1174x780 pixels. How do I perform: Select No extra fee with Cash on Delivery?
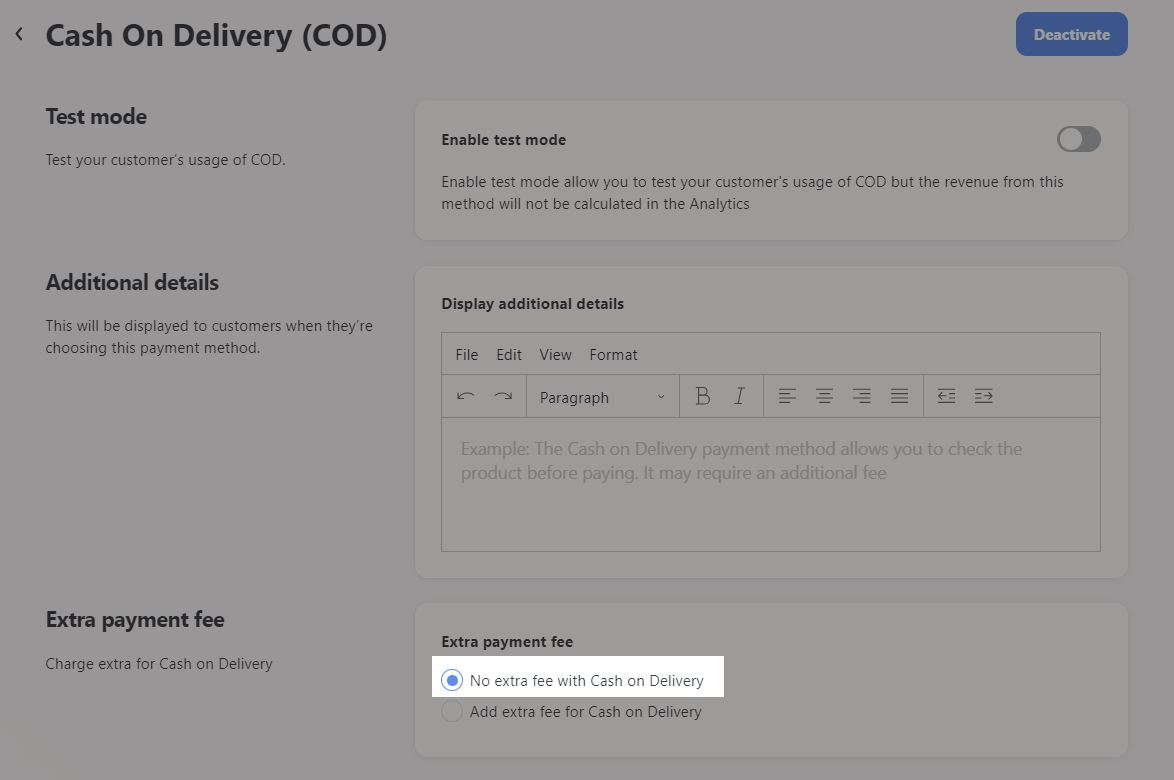click(451, 680)
